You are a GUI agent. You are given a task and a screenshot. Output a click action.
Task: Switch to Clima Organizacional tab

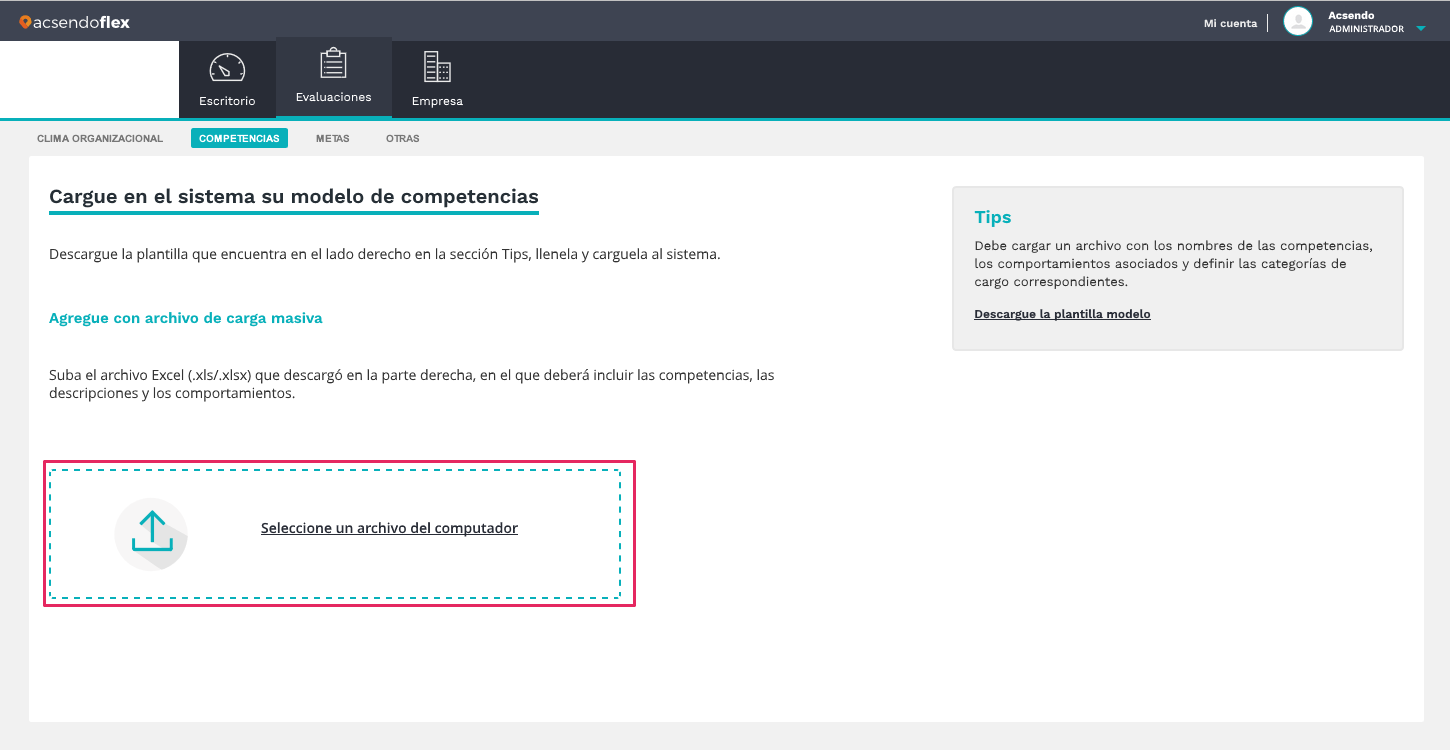coord(100,138)
